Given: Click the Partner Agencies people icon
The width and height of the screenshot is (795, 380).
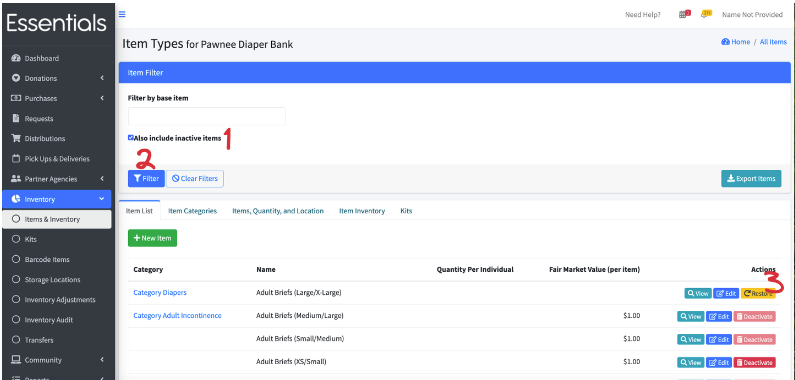Looking at the screenshot, I should point(16,179).
